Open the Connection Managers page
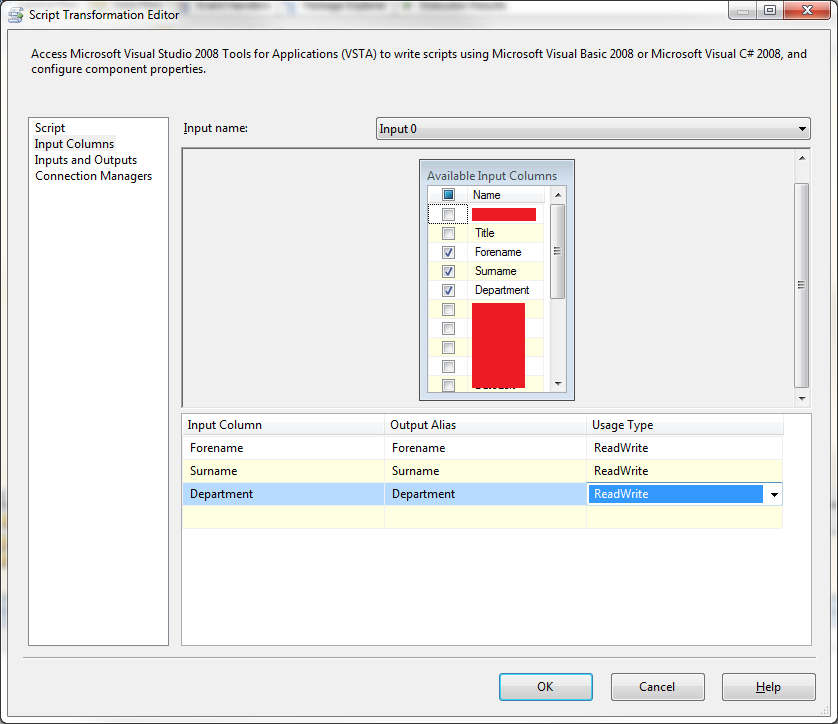This screenshot has width=838, height=724. pyautogui.click(x=93, y=176)
